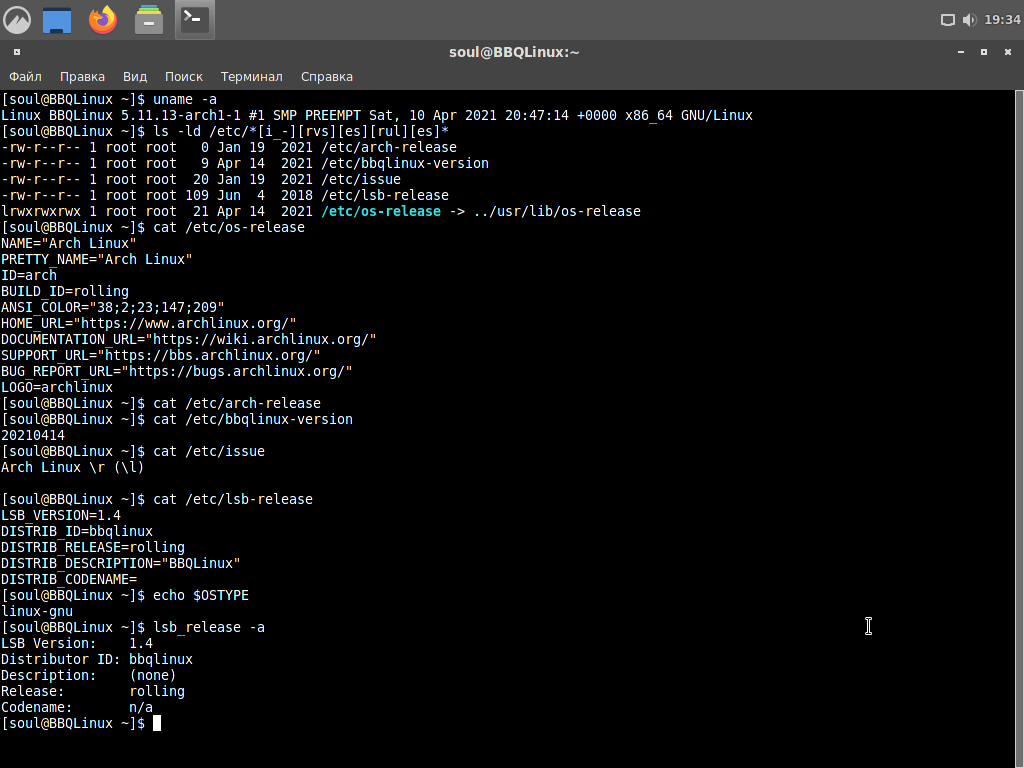Viewport: 1024px width, 768px height.
Task: Click the final empty shell prompt line
Action: pos(81,724)
